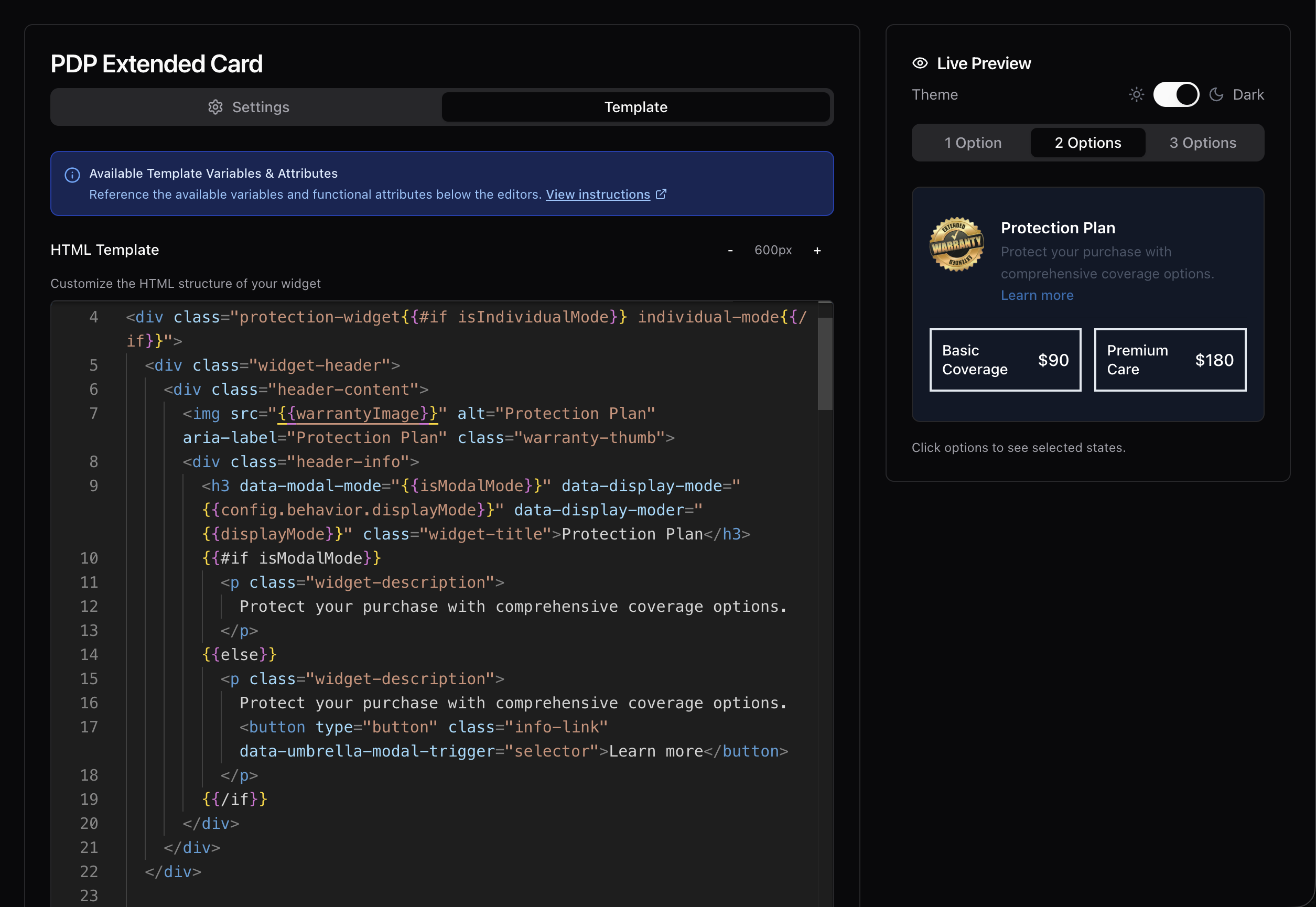Image resolution: width=1316 pixels, height=907 pixels.
Task: Click the eye icon next to Live Preview
Action: [x=920, y=63]
